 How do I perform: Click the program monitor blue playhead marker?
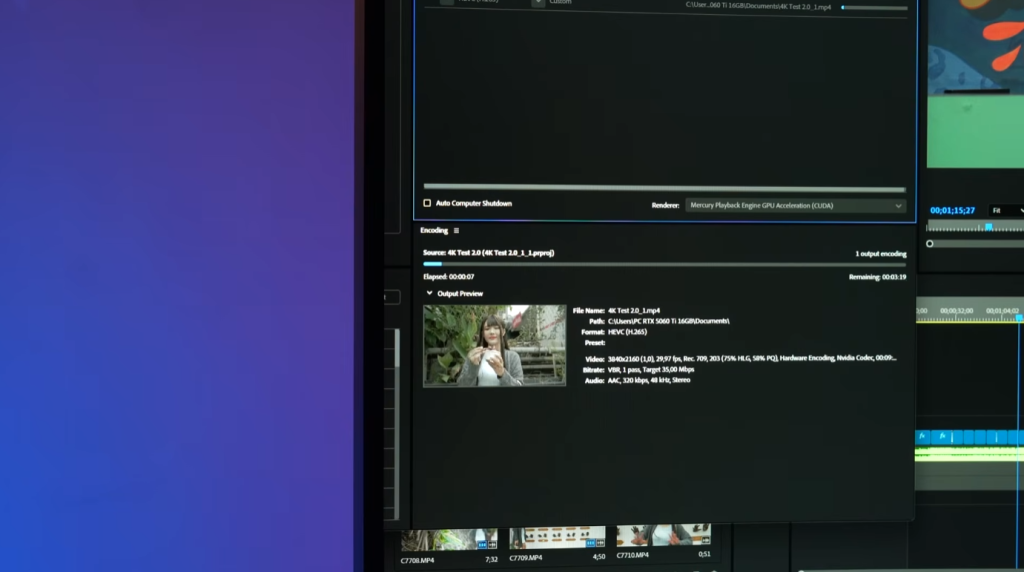[x=988, y=227]
